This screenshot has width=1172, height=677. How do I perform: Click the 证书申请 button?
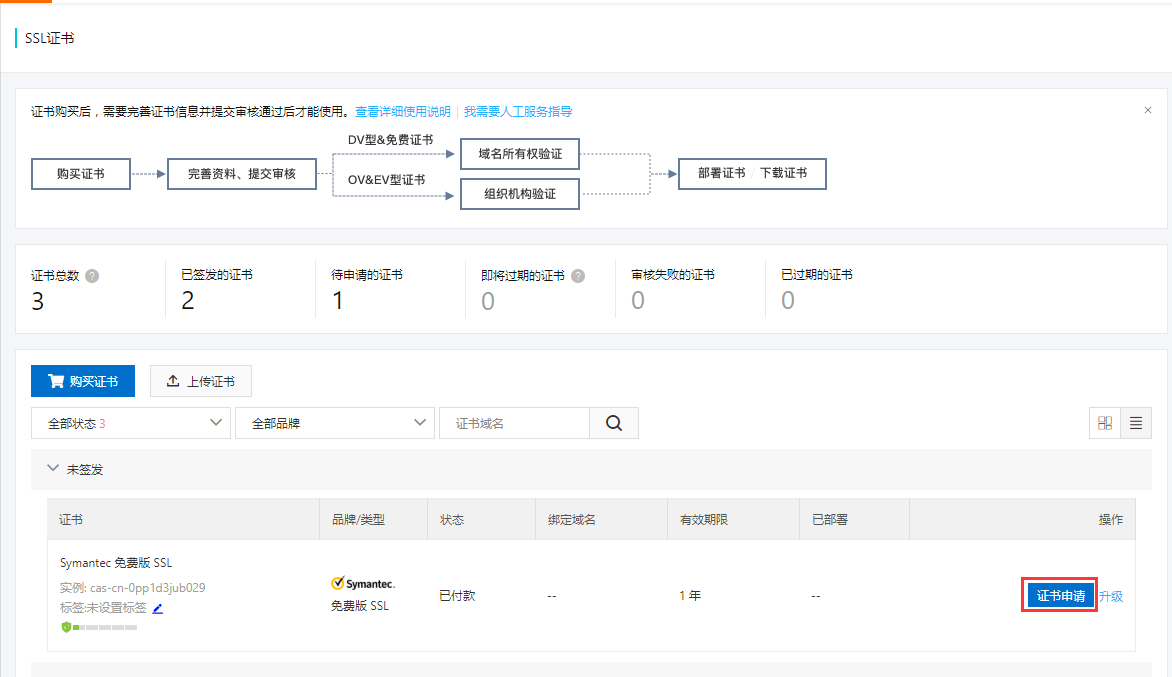tap(1059, 594)
